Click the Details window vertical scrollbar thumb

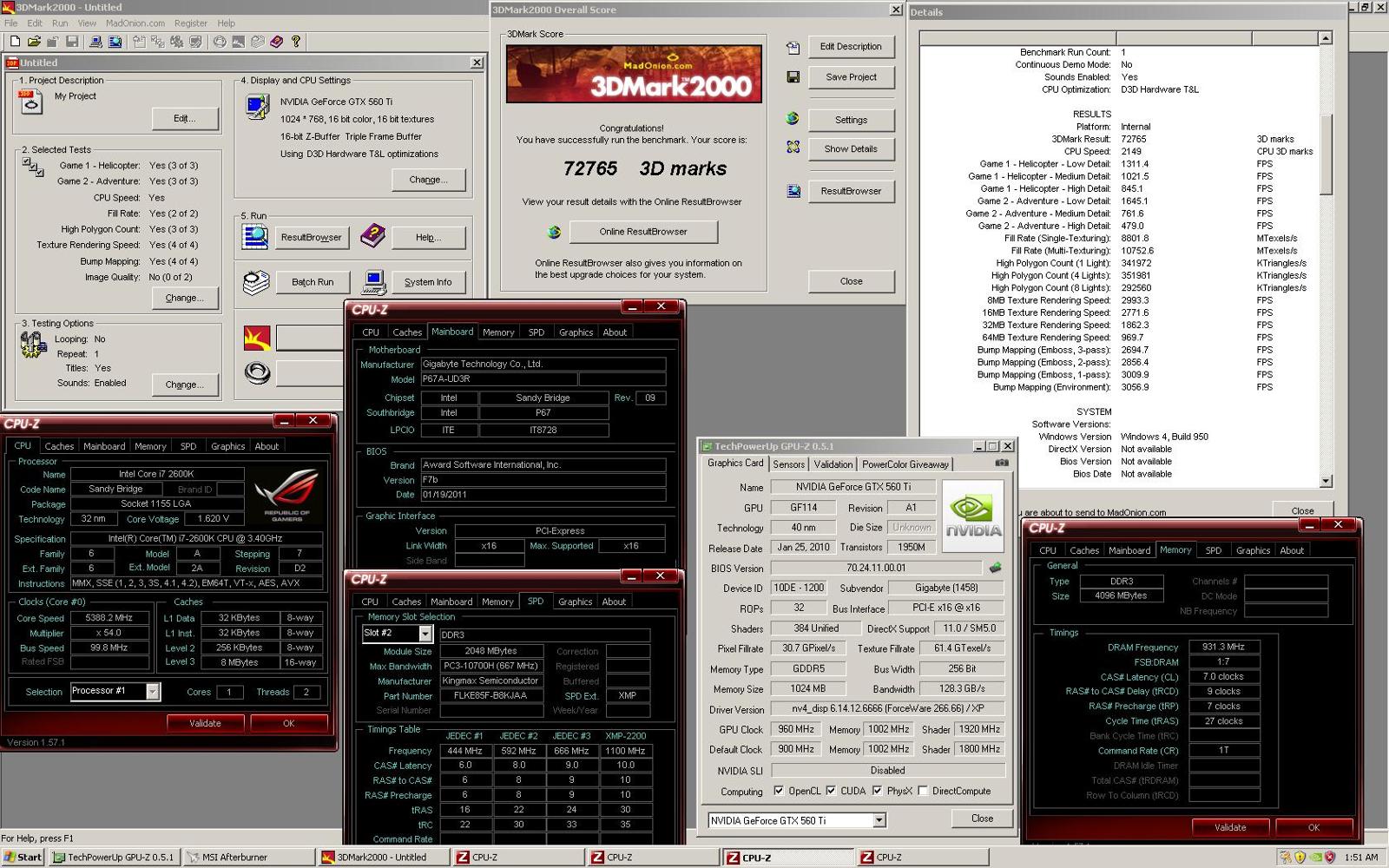point(1326,155)
